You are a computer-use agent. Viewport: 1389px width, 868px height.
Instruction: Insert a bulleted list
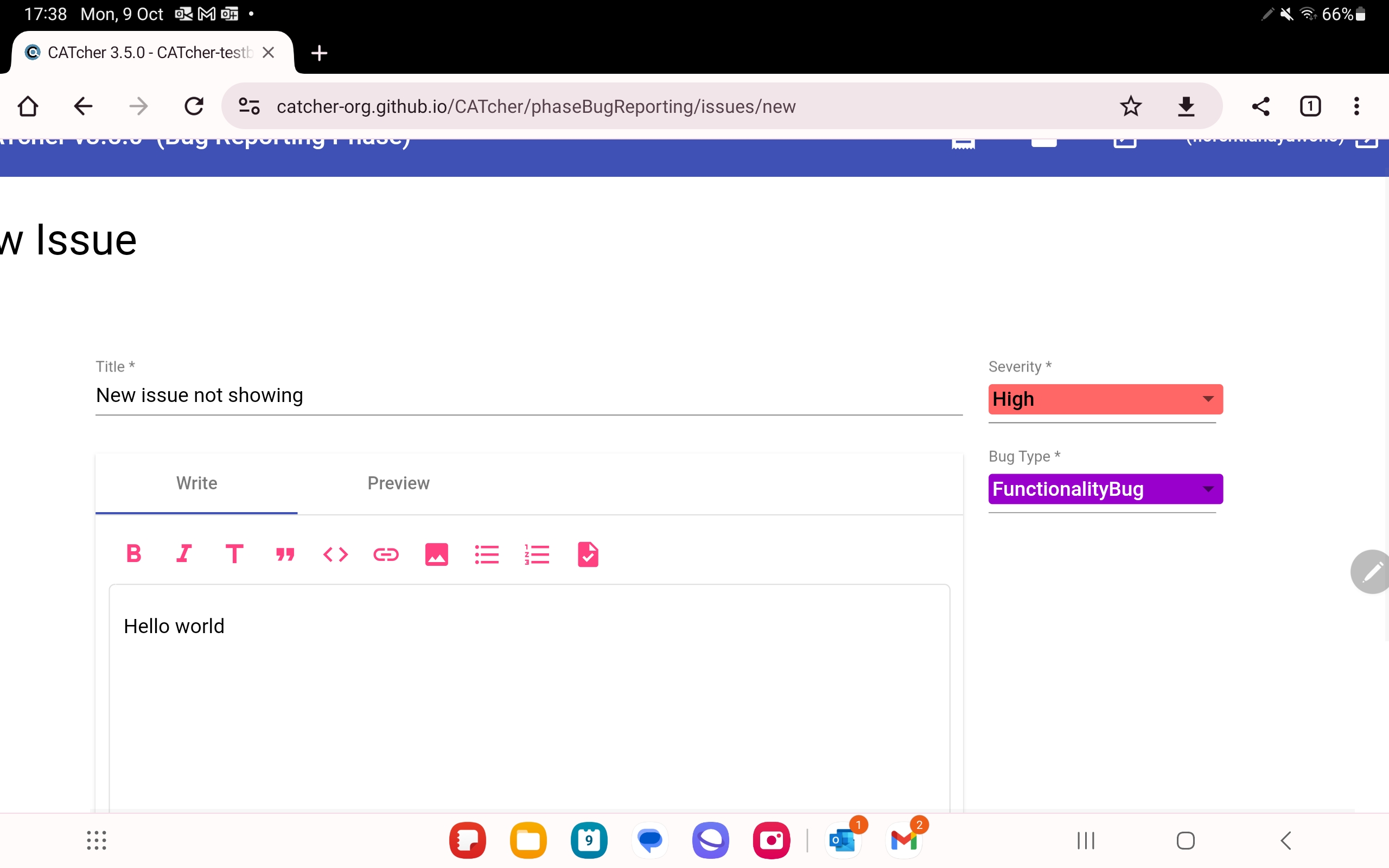coord(487,554)
